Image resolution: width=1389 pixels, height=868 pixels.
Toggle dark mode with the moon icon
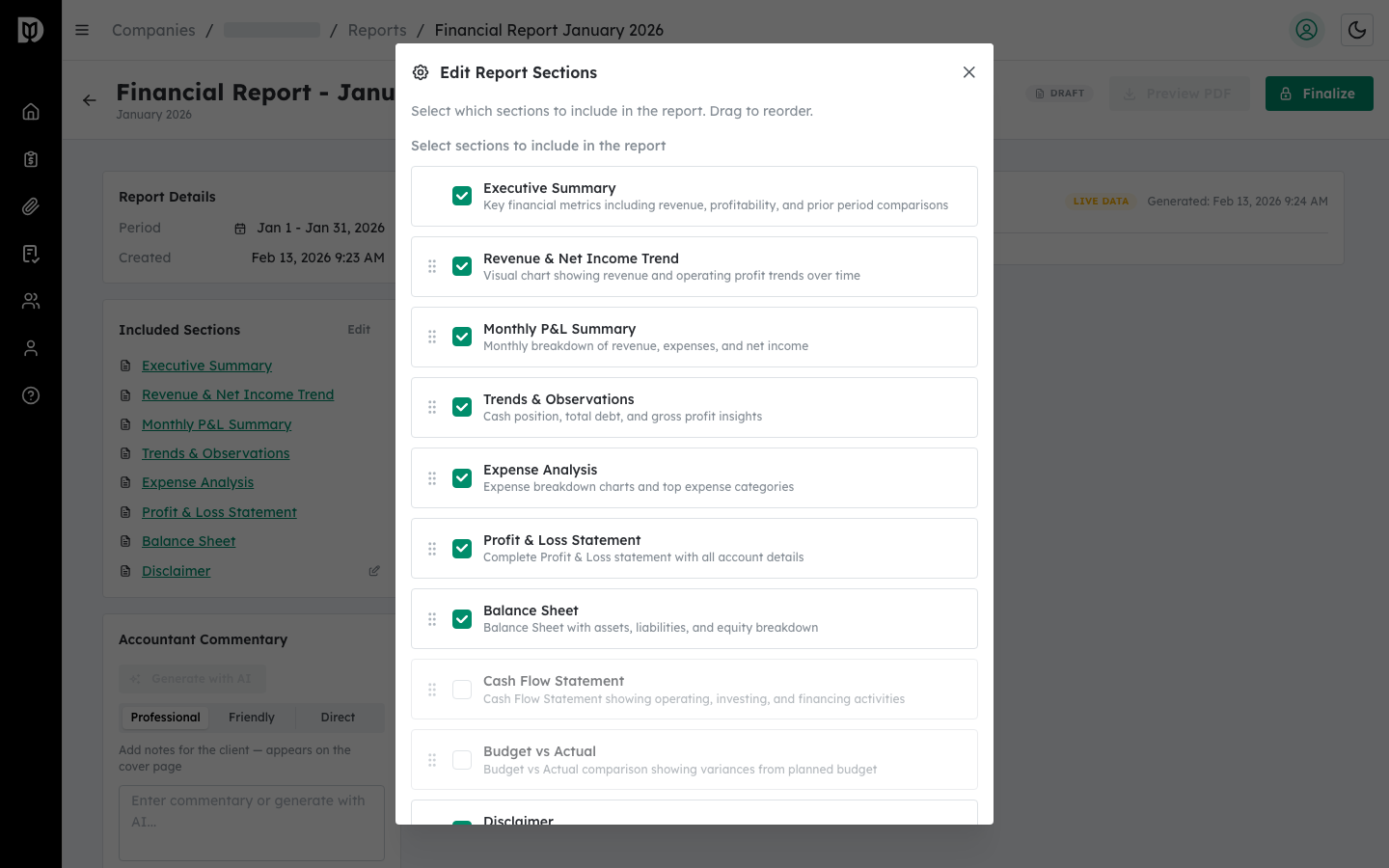[x=1357, y=30]
